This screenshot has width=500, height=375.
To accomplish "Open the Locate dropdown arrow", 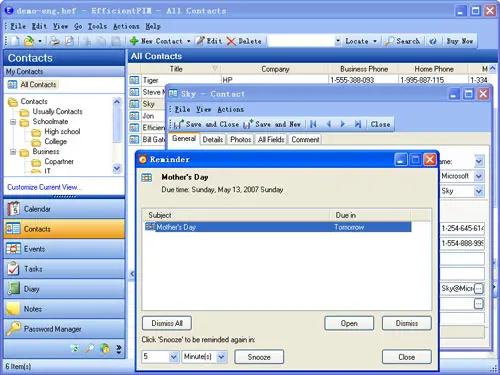I will [375, 41].
